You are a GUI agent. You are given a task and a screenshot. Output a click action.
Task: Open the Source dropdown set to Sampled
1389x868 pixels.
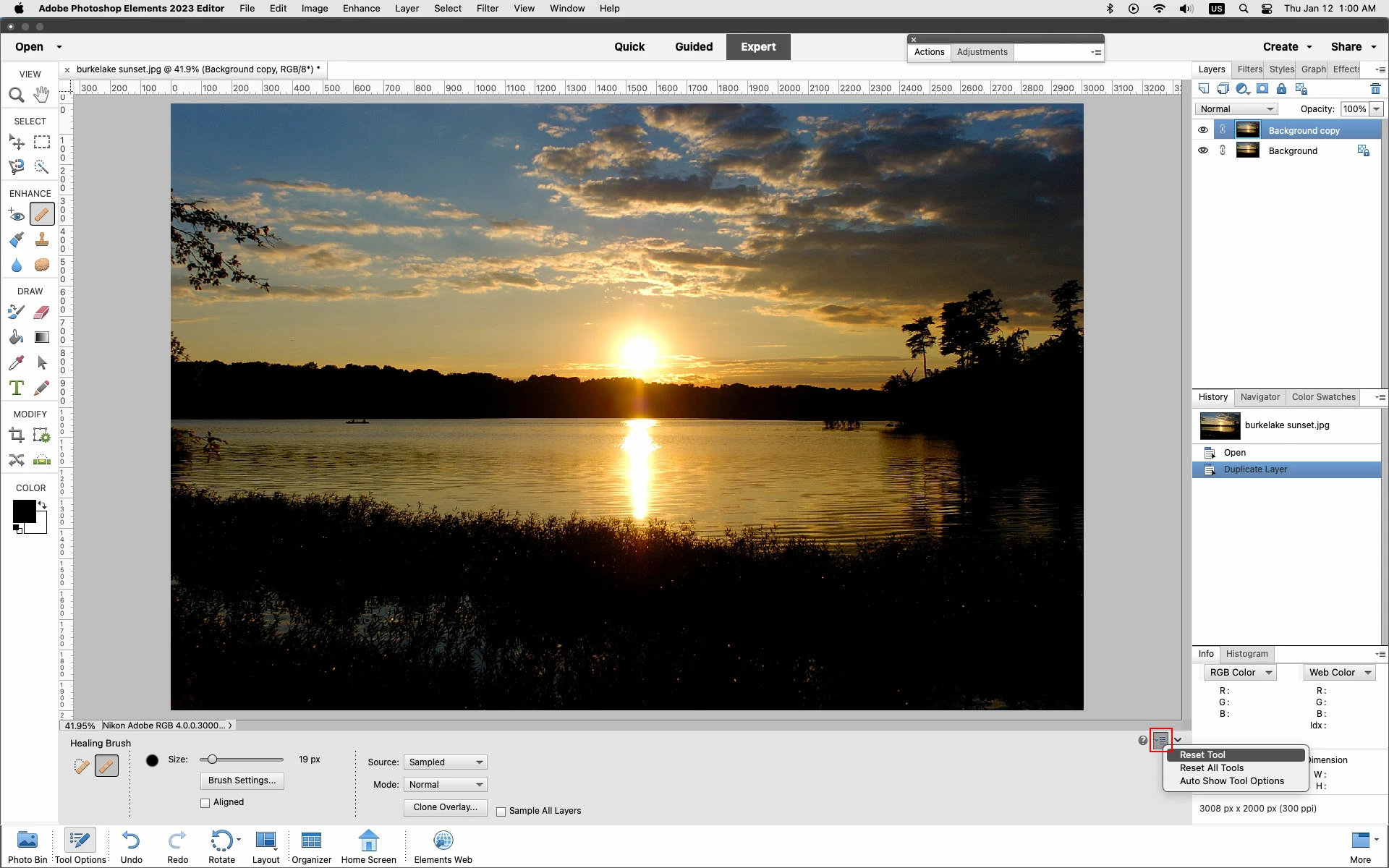445,762
